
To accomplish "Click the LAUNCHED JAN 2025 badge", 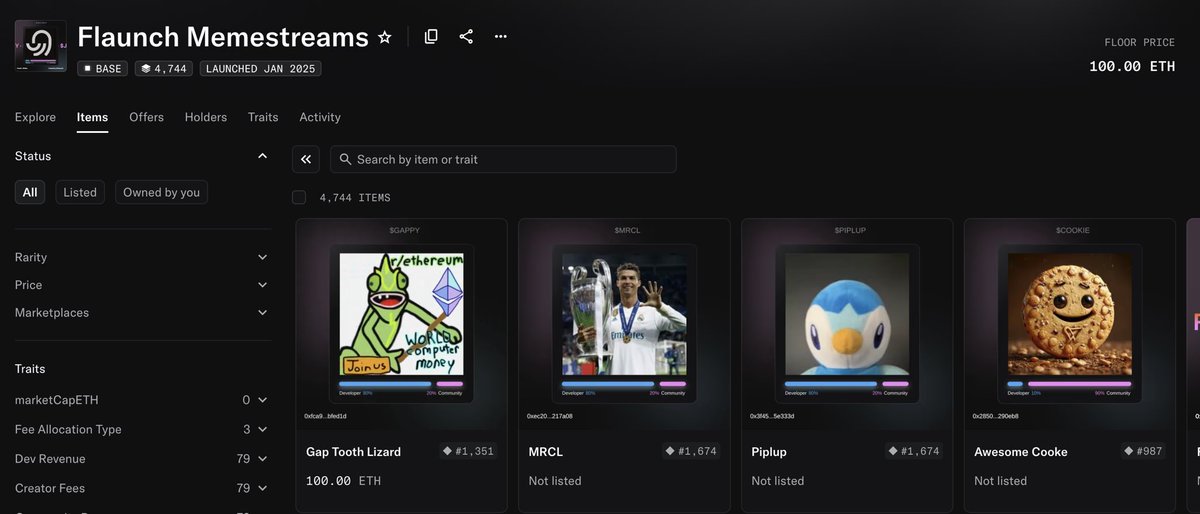I will [261, 69].
